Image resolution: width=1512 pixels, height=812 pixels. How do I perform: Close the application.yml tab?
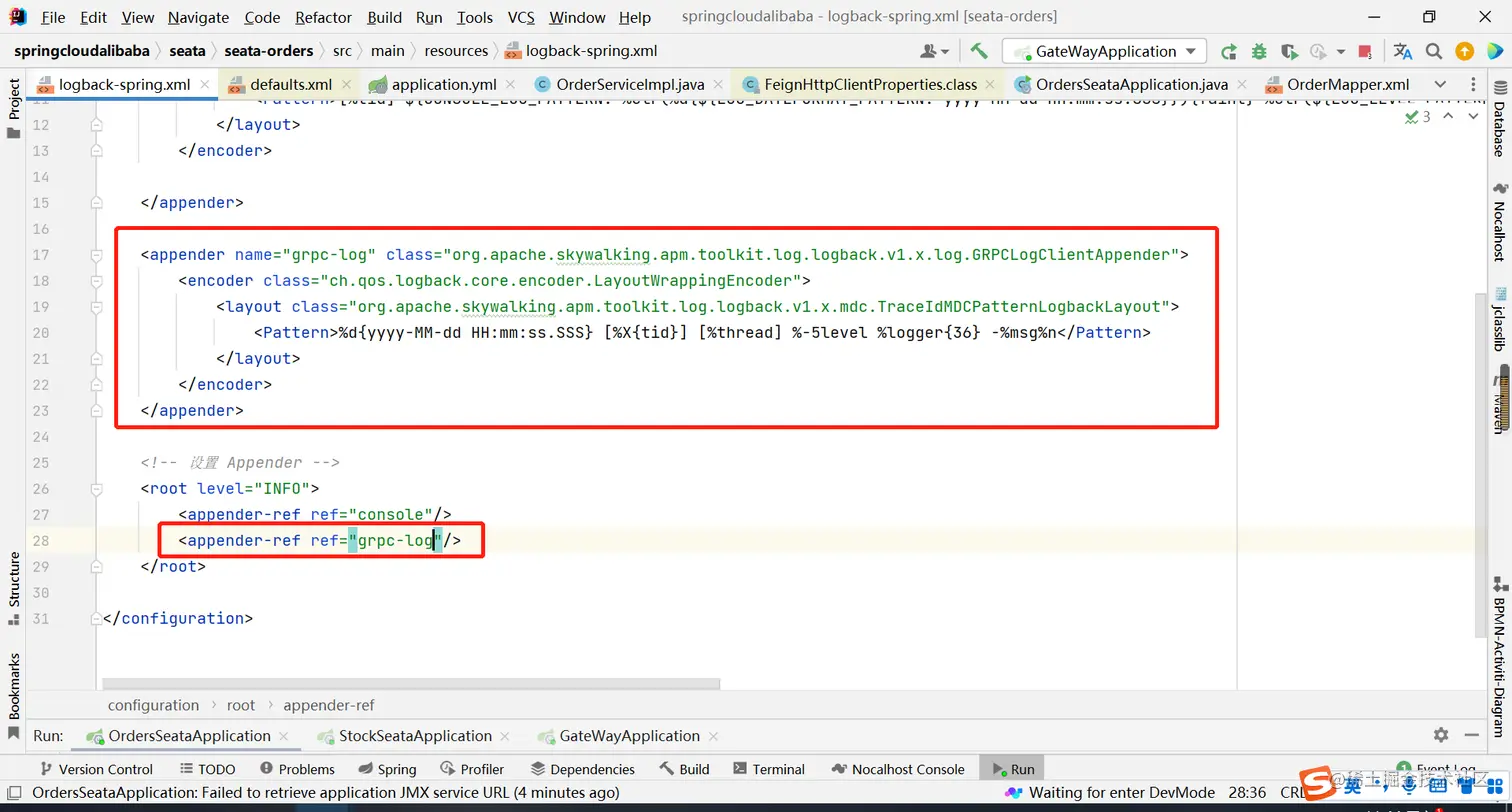pos(512,85)
